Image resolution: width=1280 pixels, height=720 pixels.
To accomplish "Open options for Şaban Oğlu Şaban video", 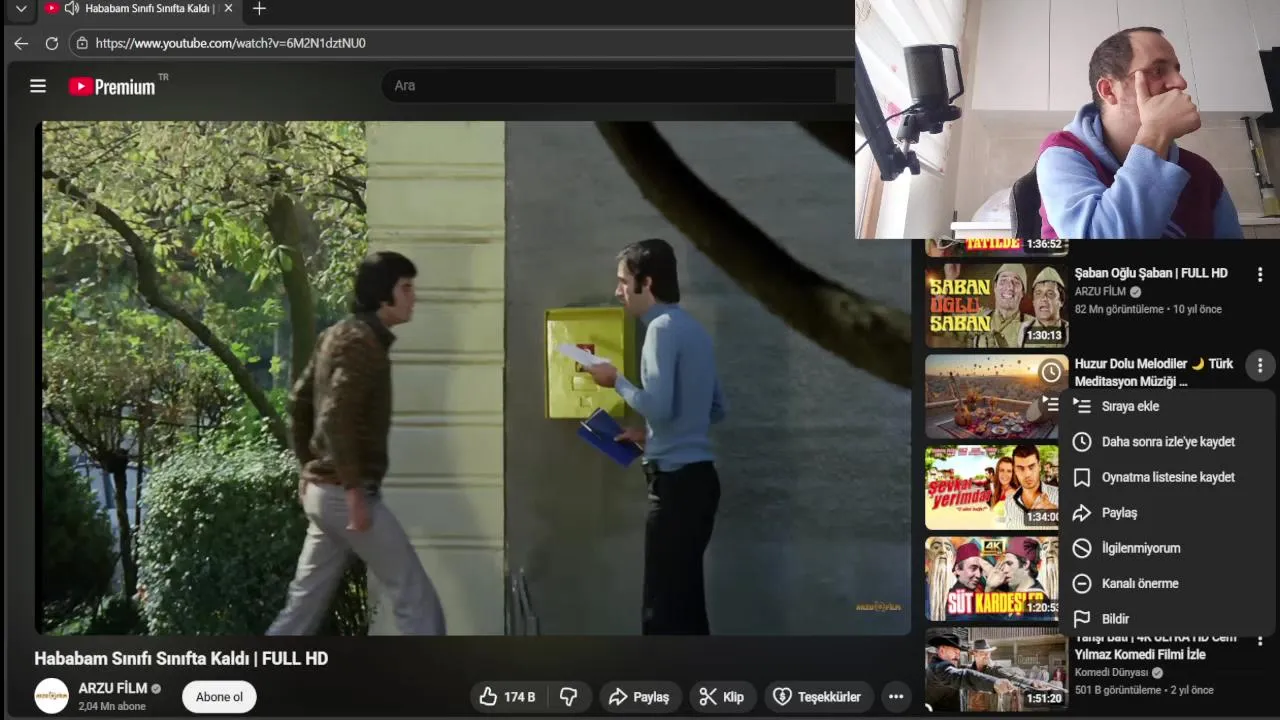I will (1260, 274).
